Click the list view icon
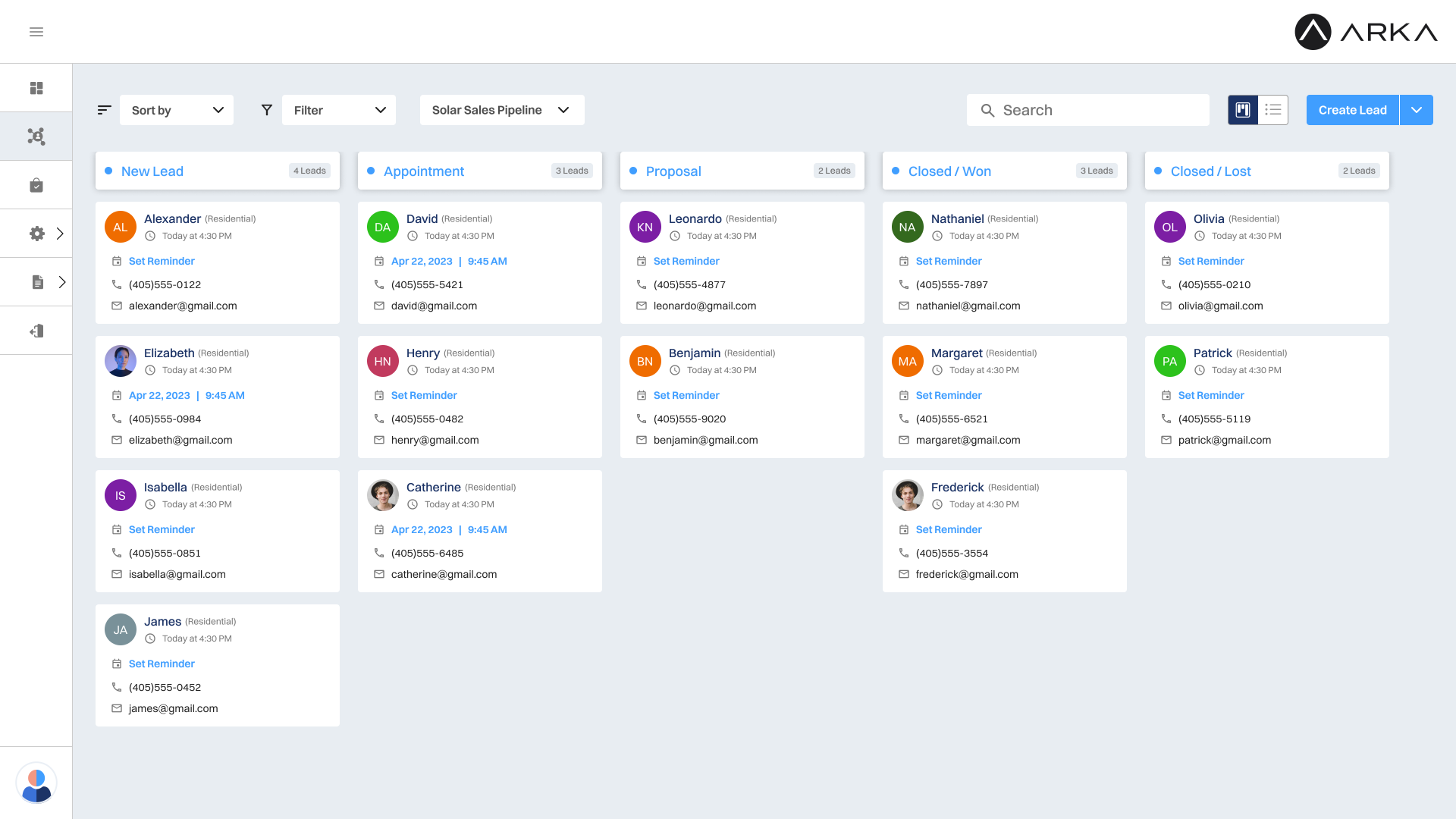1456x819 pixels. (x=1273, y=109)
